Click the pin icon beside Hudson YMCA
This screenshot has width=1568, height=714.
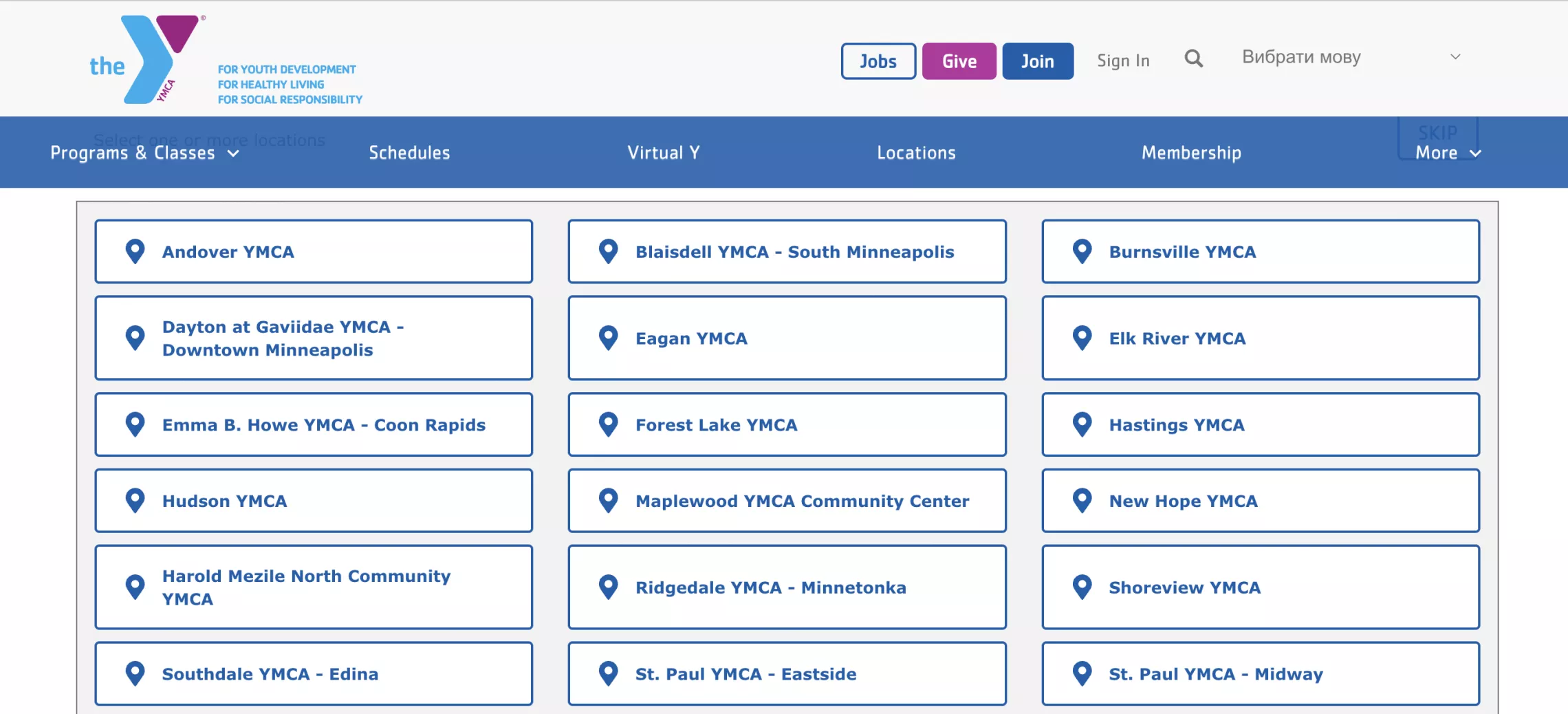[x=135, y=501]
